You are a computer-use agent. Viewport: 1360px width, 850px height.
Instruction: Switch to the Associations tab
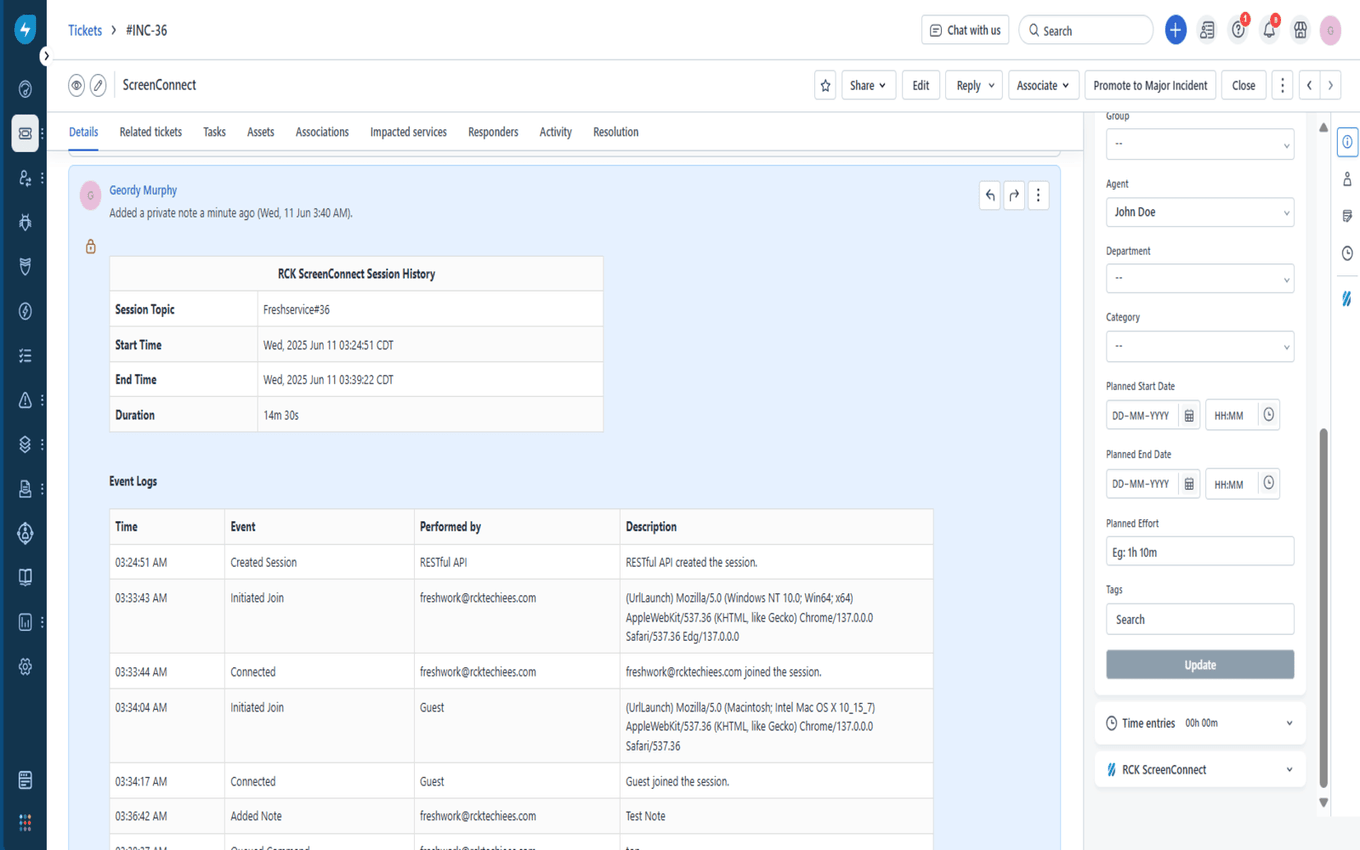tap(322, 132)
